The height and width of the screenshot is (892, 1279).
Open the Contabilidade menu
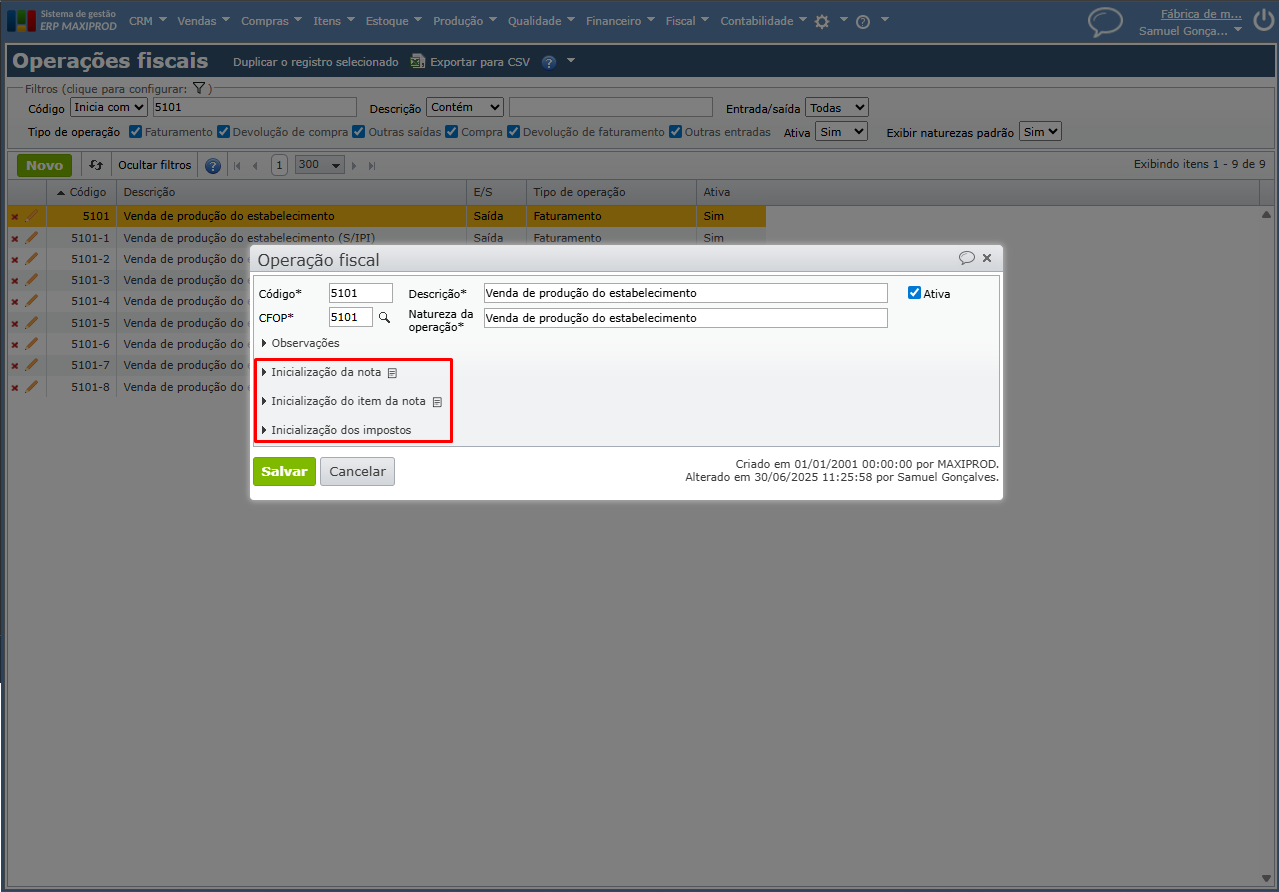pyautogui.click(x=764, y=21)
